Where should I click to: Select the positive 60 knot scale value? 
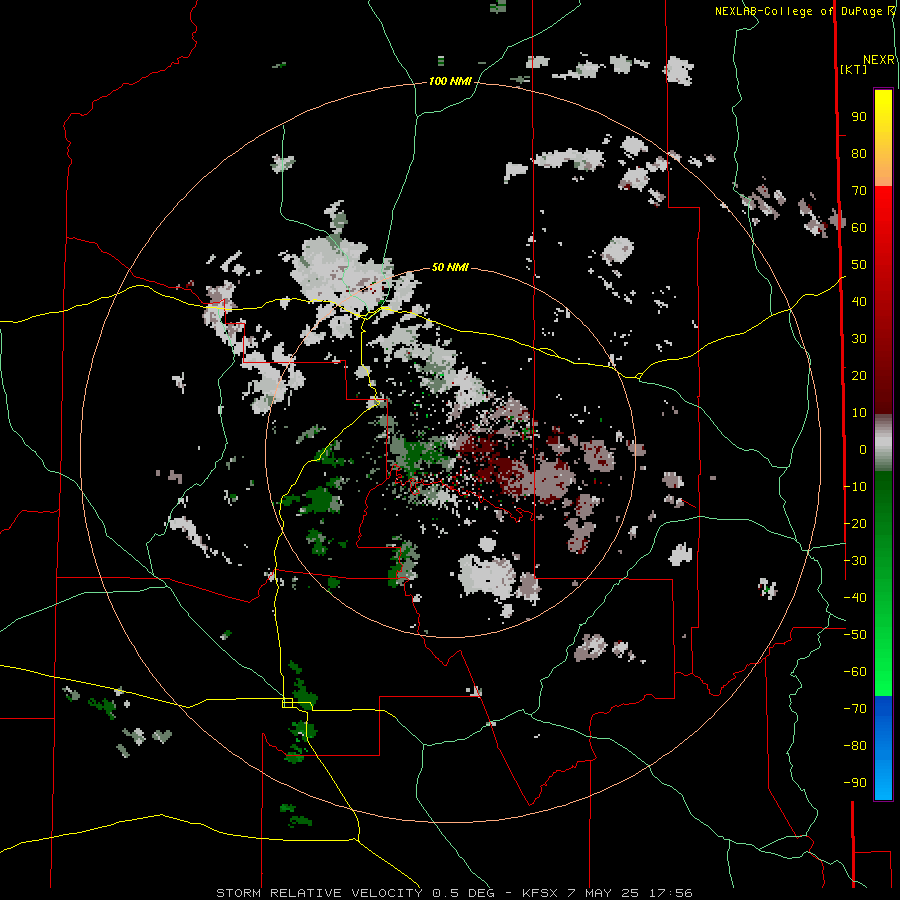pos(859,228)
